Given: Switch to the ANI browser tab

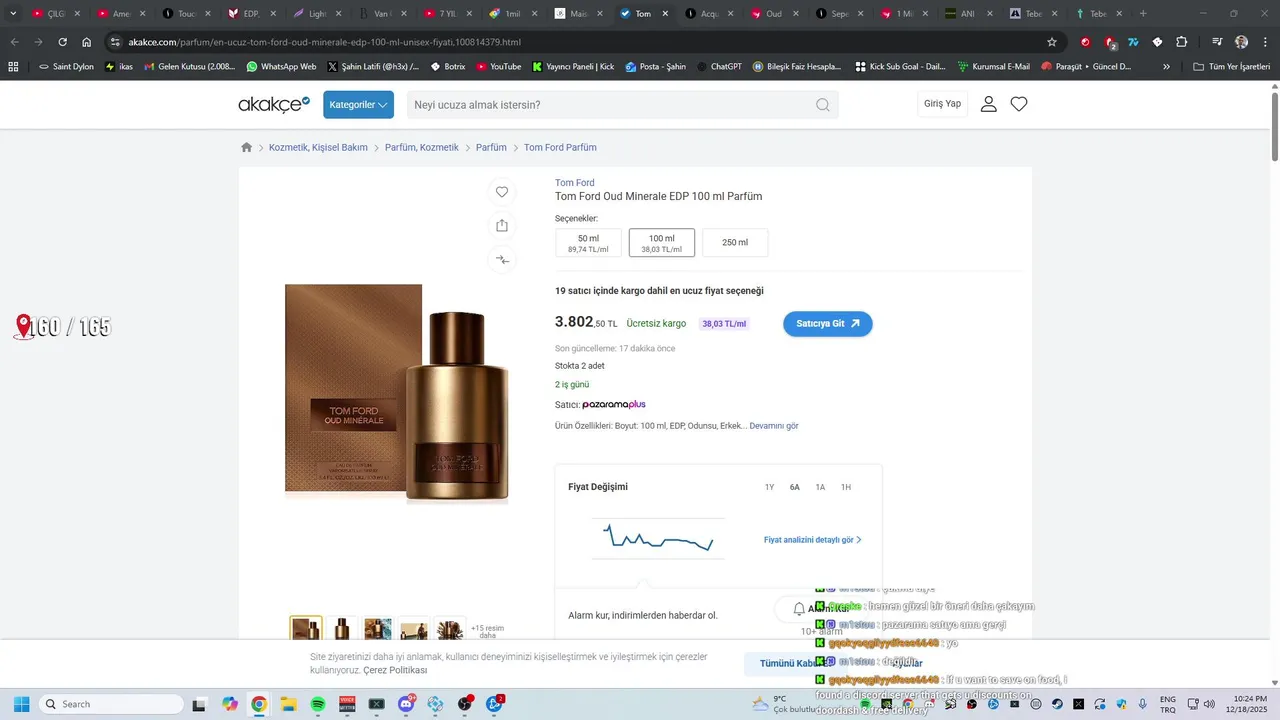Looking at the screenshot, I should [965, 14].
